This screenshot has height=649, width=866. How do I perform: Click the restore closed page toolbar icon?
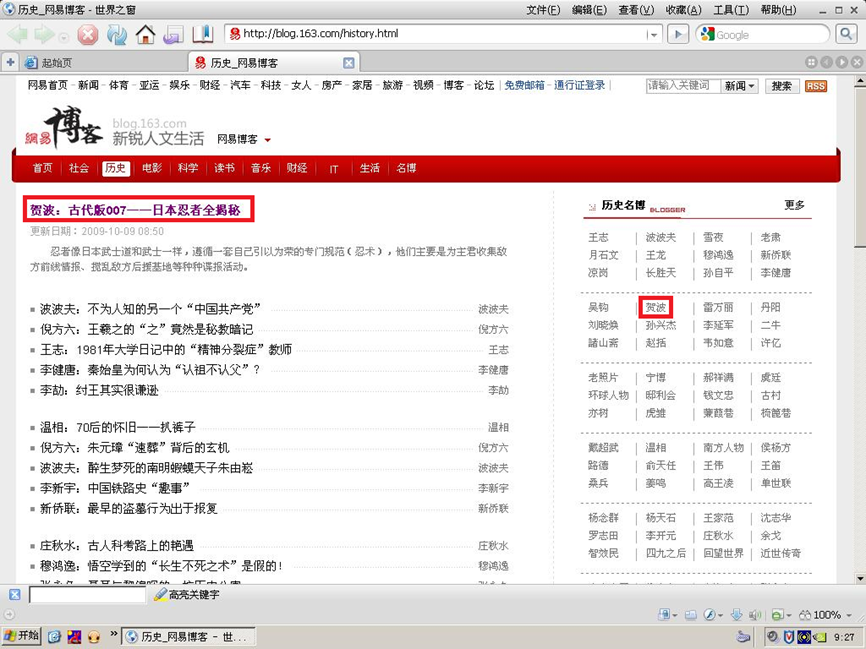pos(173,35)
